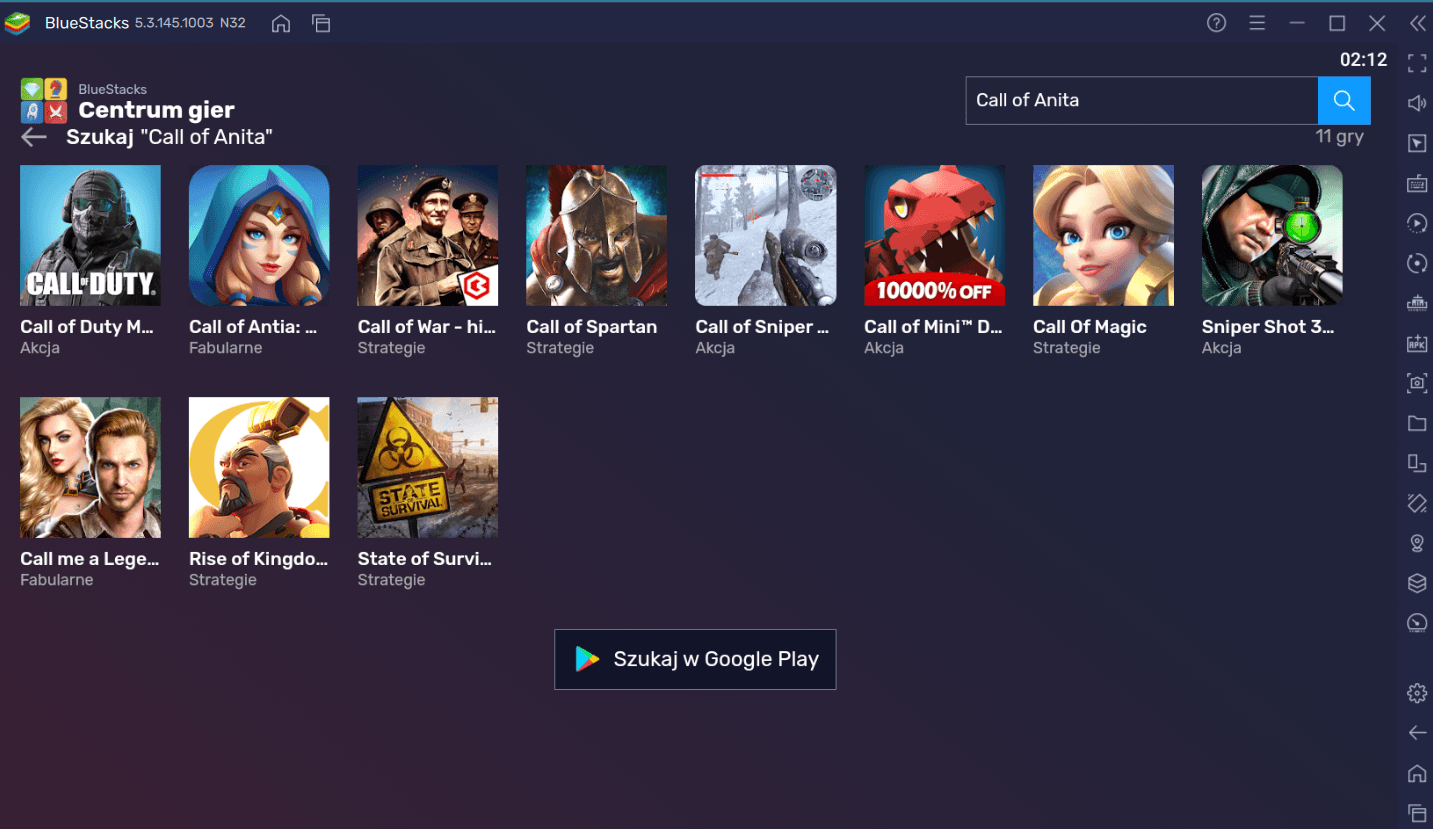Click the Centrum gier heading
Image resolution: width=1433 pixels, height=829 pixels.
click(x=157, y=110)
